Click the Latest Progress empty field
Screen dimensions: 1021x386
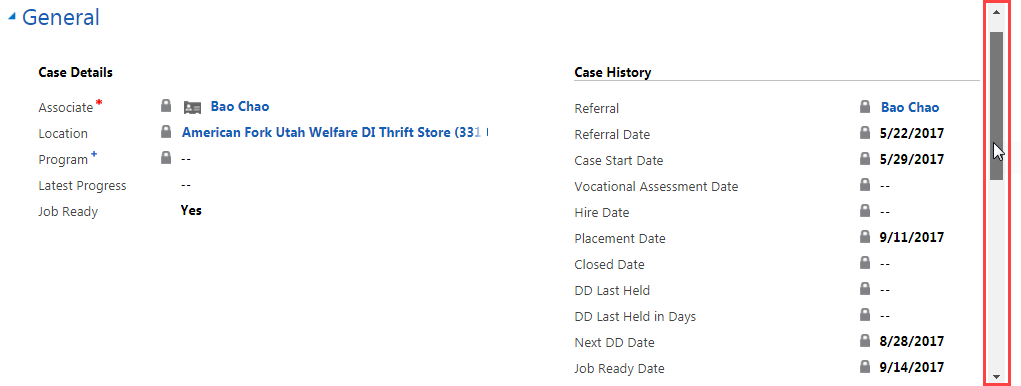coord(186,186)
